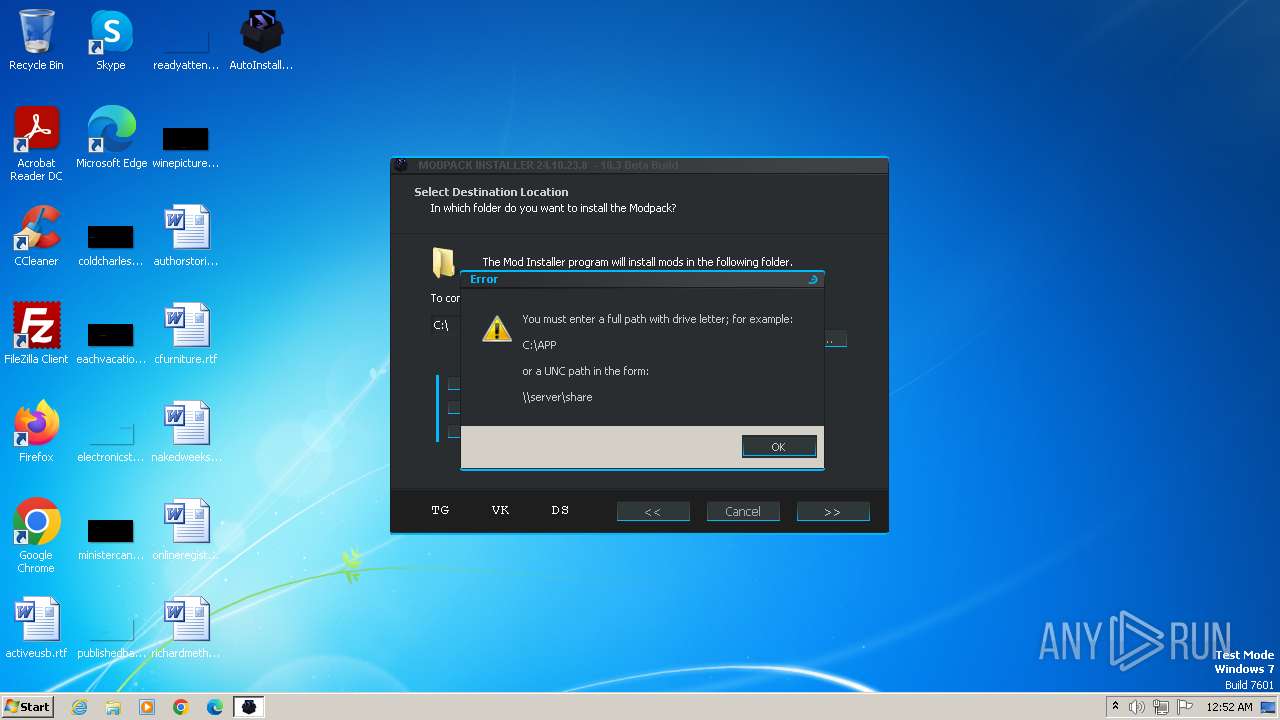Click the Modpack Installer title bar icon
This screenshot has width=1280, height=720.
click(402, 165)
